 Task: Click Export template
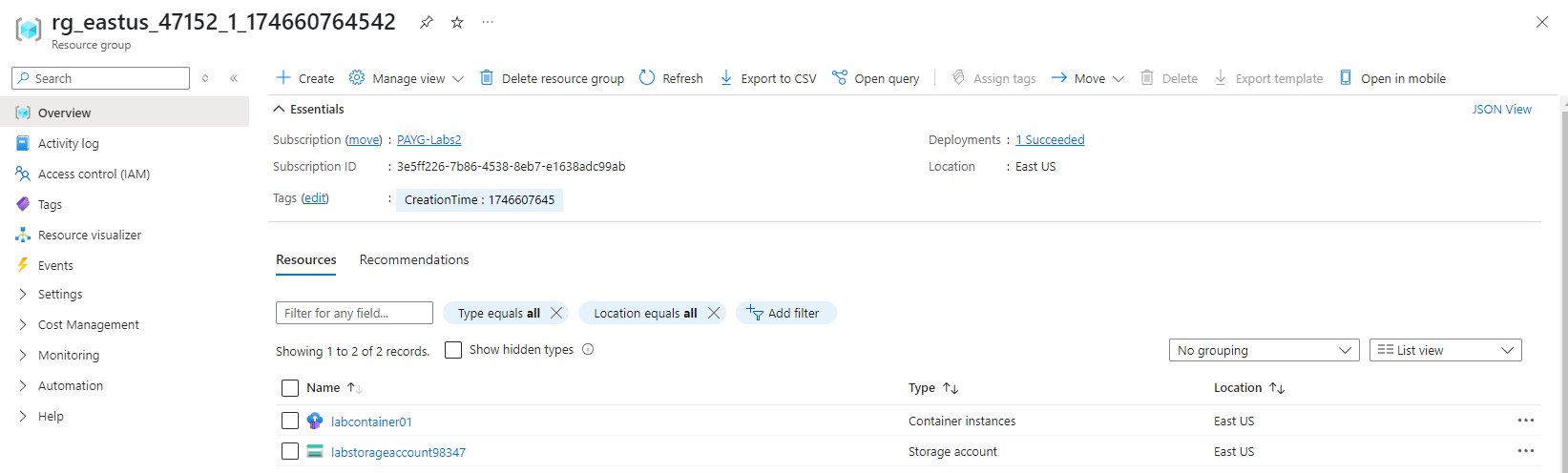click(1268, 78)
